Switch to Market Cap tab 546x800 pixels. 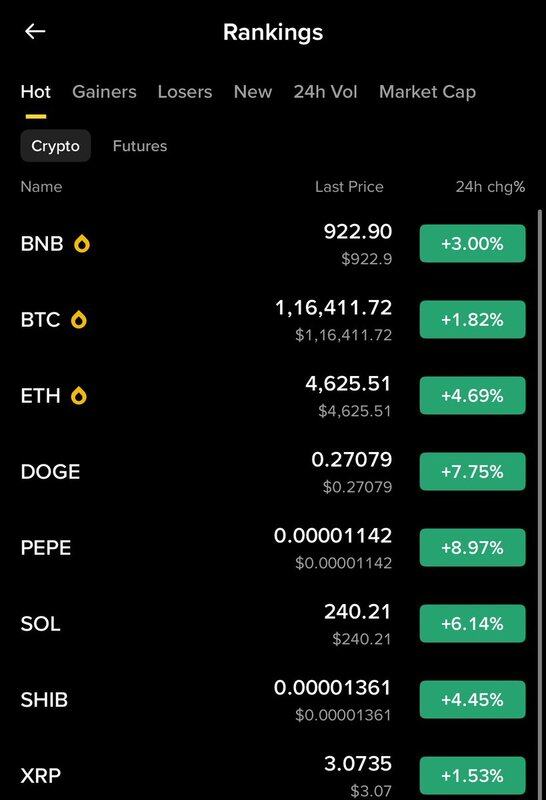427,92
